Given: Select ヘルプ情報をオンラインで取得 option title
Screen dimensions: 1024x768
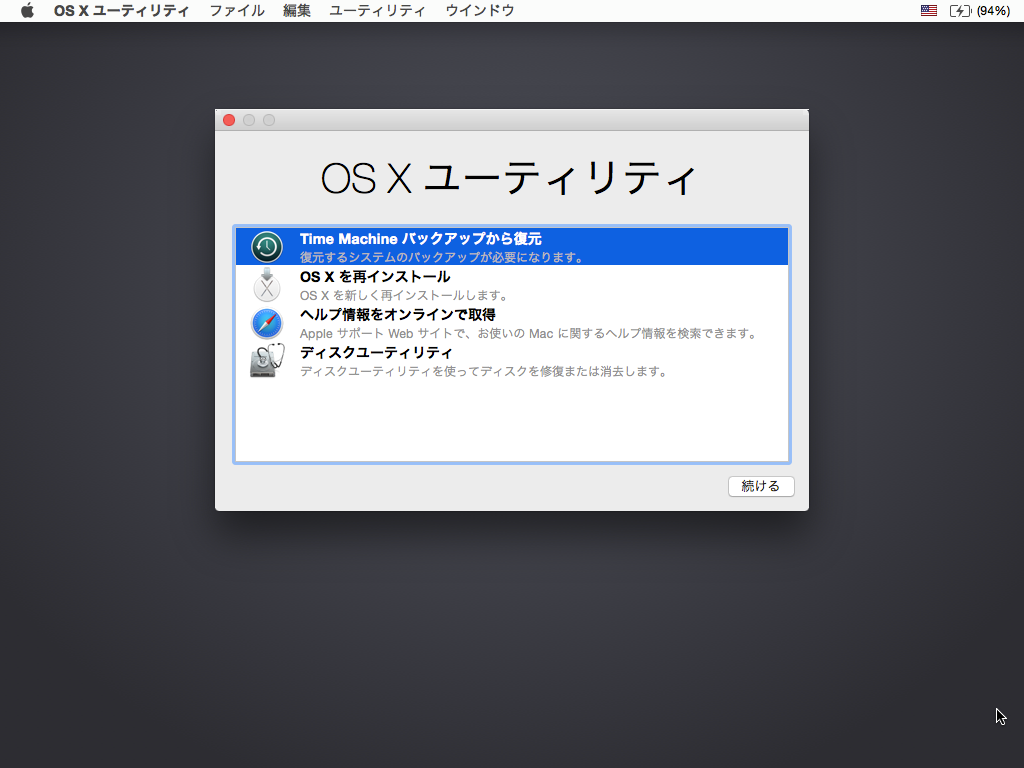Looking at the screenshot, I should pos(397,315).
